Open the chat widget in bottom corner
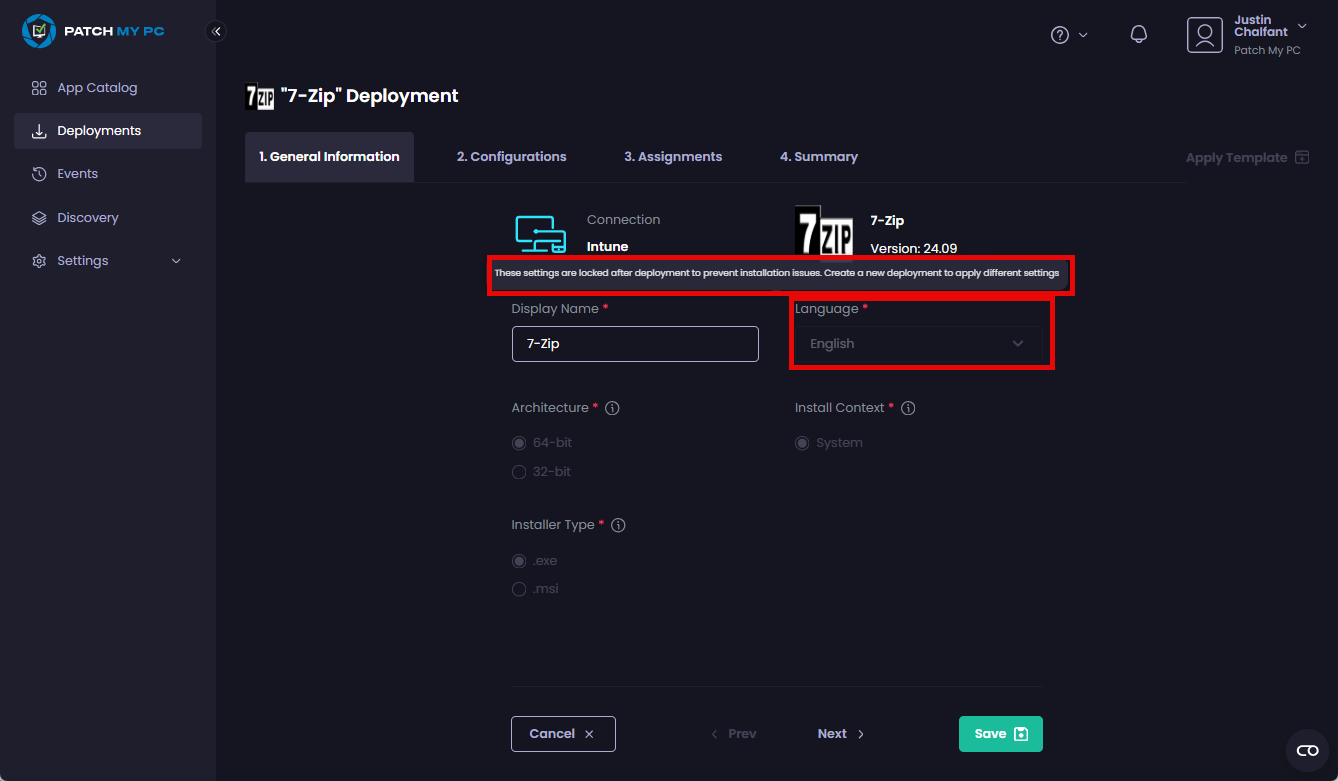 1307,750
